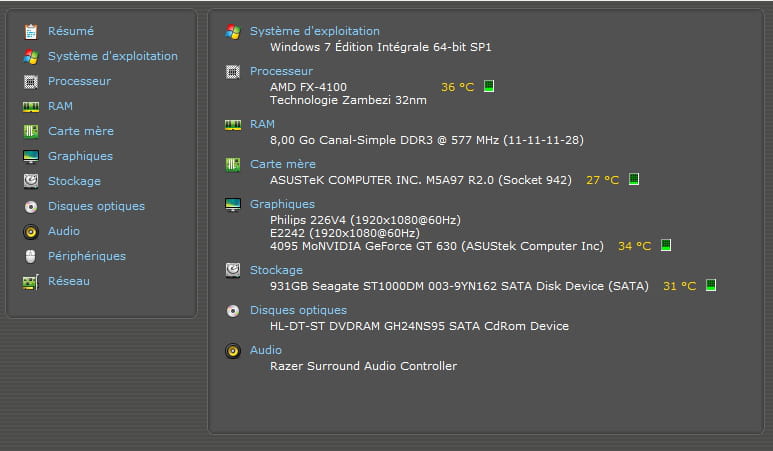Select the Processeur chip icon in sidebar
Screen dimensions: 773x451
[x=30, y=82]
